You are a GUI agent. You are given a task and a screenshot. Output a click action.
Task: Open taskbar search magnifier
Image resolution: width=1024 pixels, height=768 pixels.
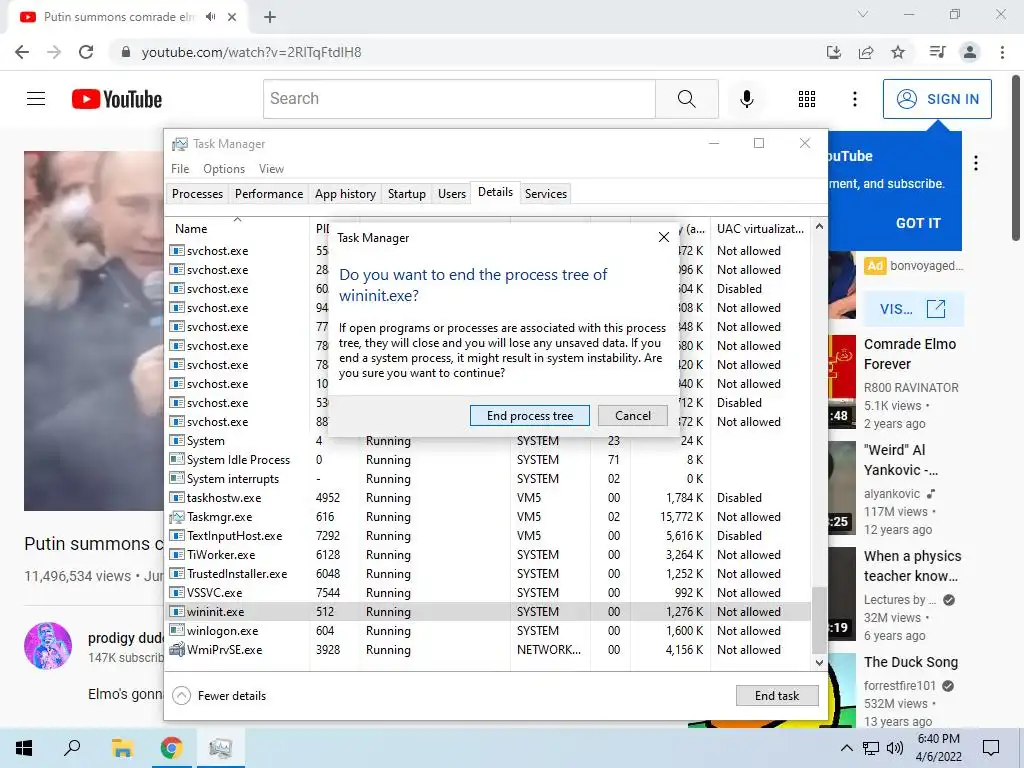point(72,748)
